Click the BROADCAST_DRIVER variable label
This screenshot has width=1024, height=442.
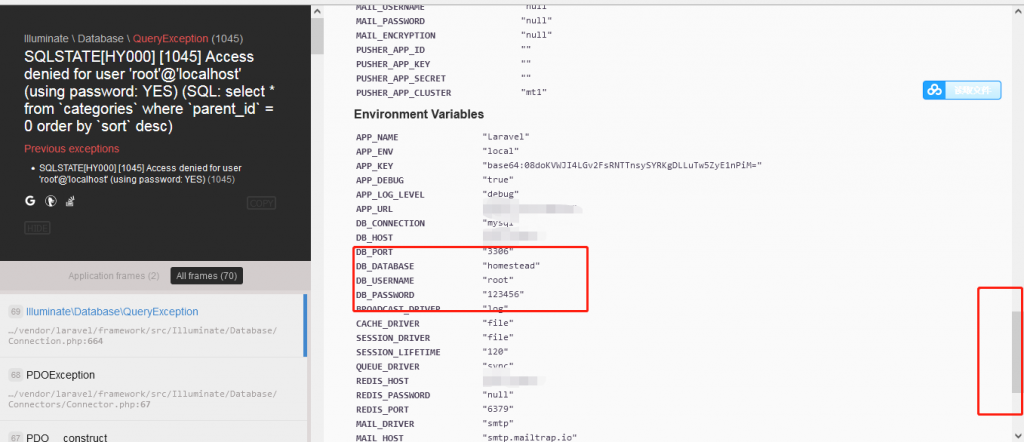tap(398, 309)
